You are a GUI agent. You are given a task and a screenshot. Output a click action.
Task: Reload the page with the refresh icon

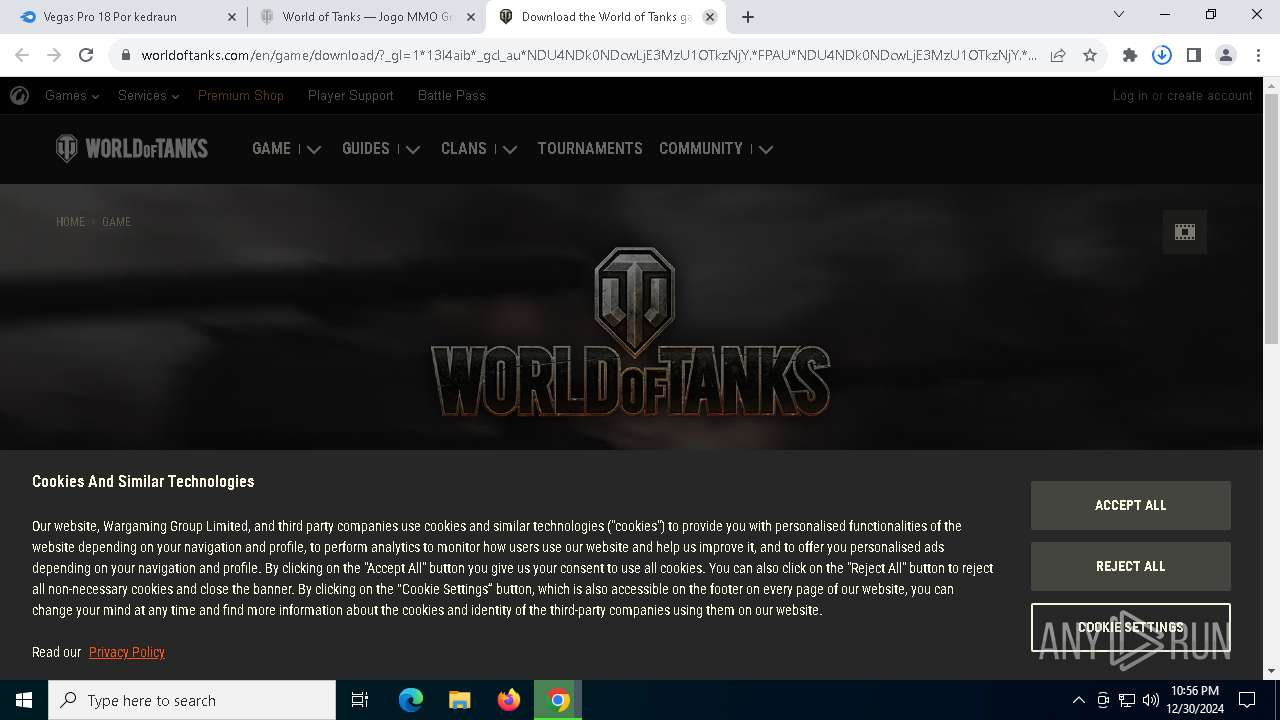[x=86, y=55]
